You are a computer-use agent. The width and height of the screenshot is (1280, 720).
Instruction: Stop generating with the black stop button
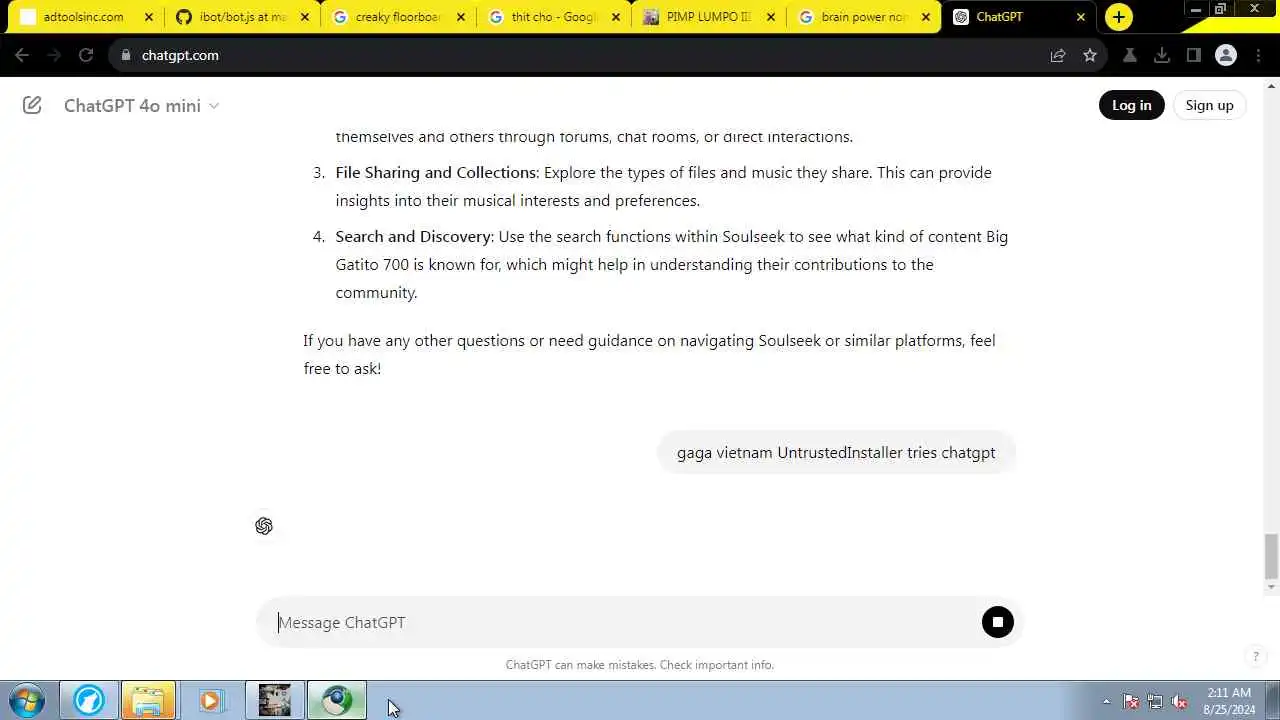coord(997,622)
